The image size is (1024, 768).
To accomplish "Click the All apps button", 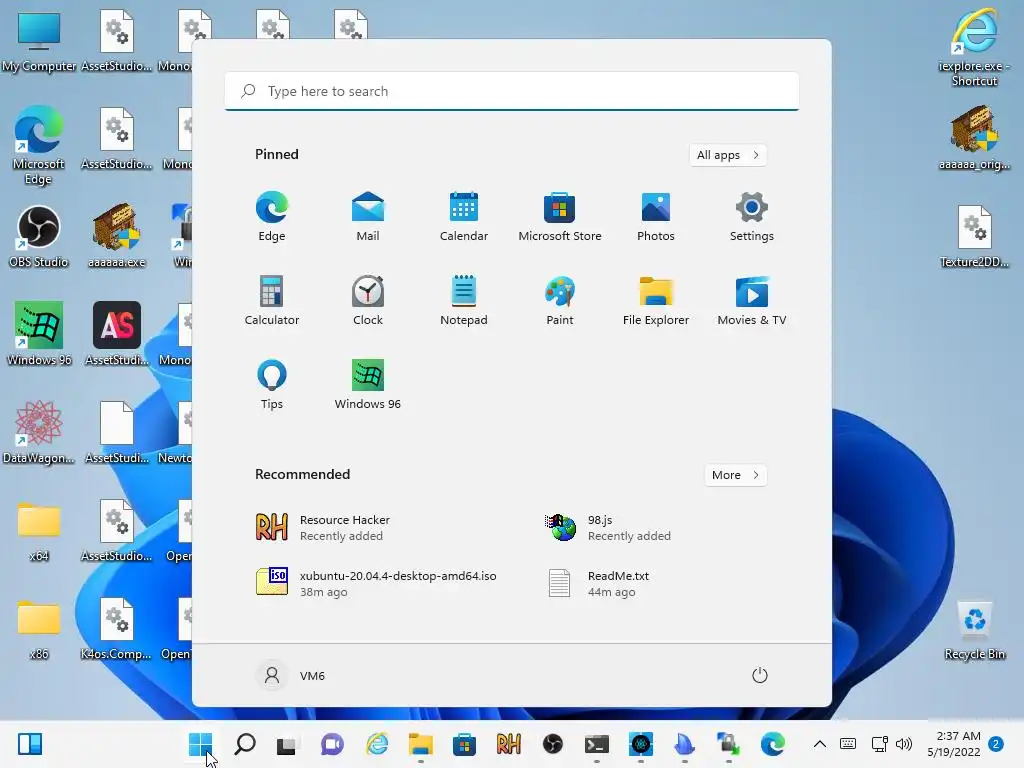I will 728,155.
